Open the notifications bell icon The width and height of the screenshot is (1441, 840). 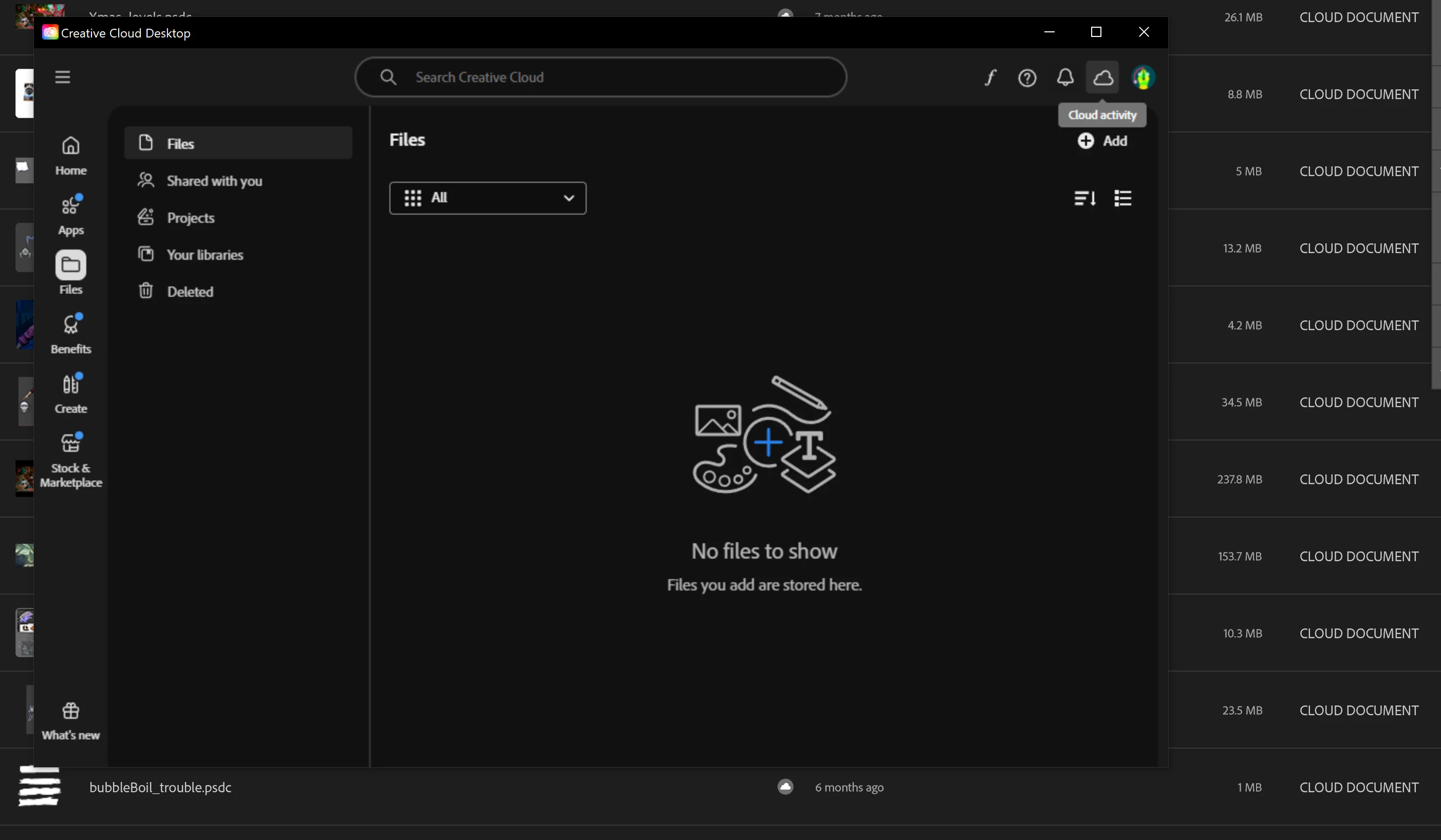1065,77
